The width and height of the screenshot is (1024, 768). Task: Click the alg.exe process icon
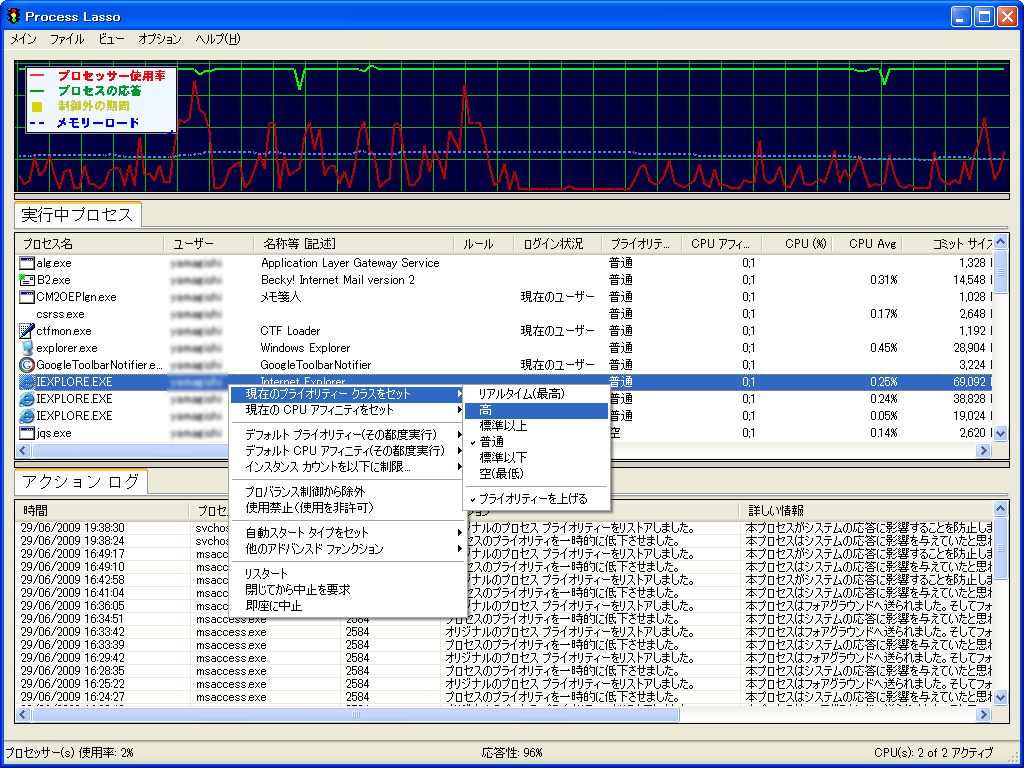point(27,263)
